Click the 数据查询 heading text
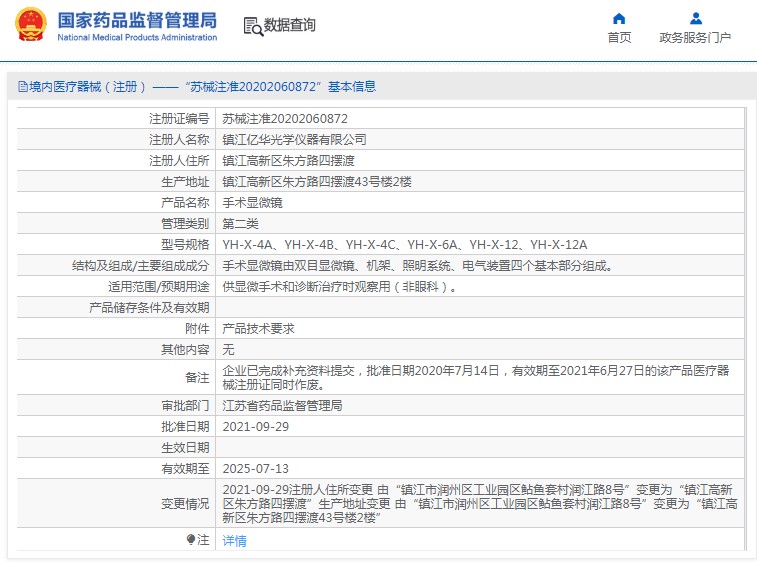The height and width of the screenshot is (562, 757). (289, 25)
